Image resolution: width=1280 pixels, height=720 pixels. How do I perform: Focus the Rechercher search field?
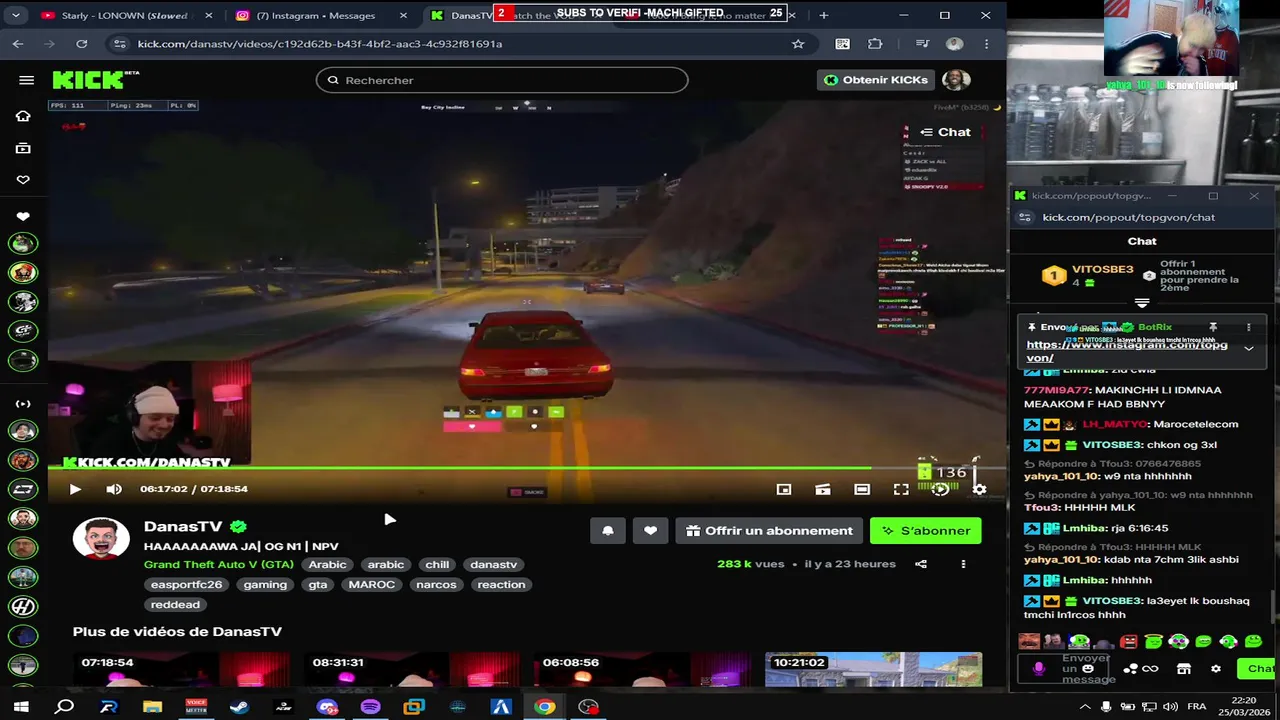click(502, 80)
